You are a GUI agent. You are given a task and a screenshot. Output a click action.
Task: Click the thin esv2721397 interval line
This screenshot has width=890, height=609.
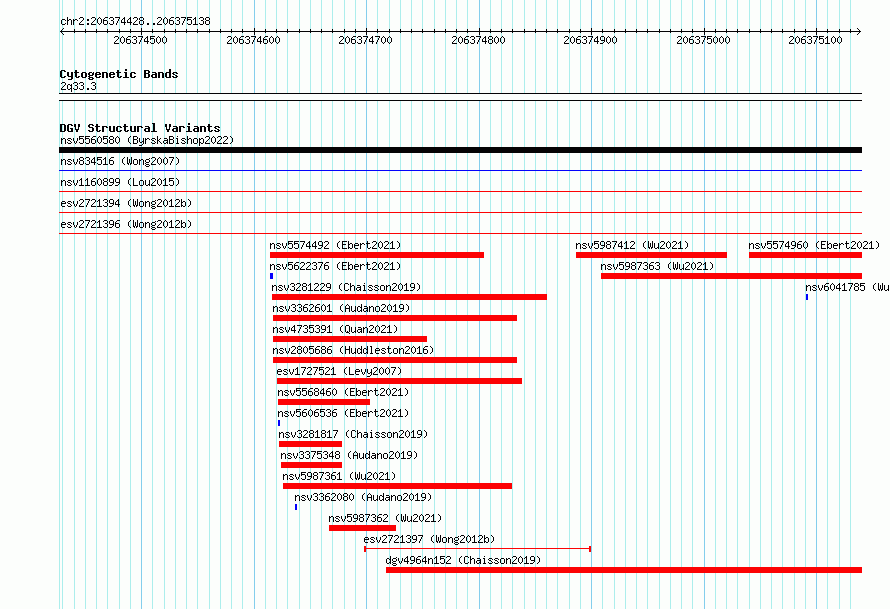coord(477,549)
